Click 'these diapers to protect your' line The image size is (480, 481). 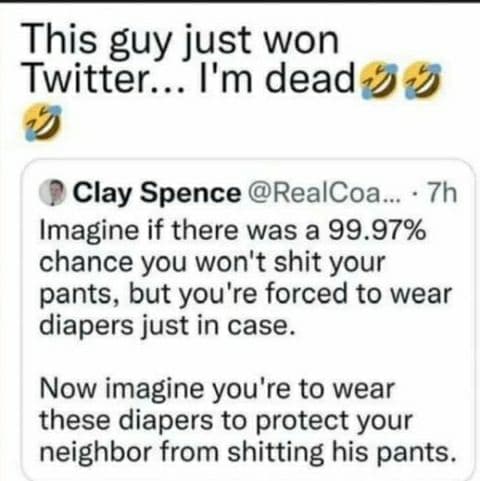pyautogui.click(x=226, y=421)
